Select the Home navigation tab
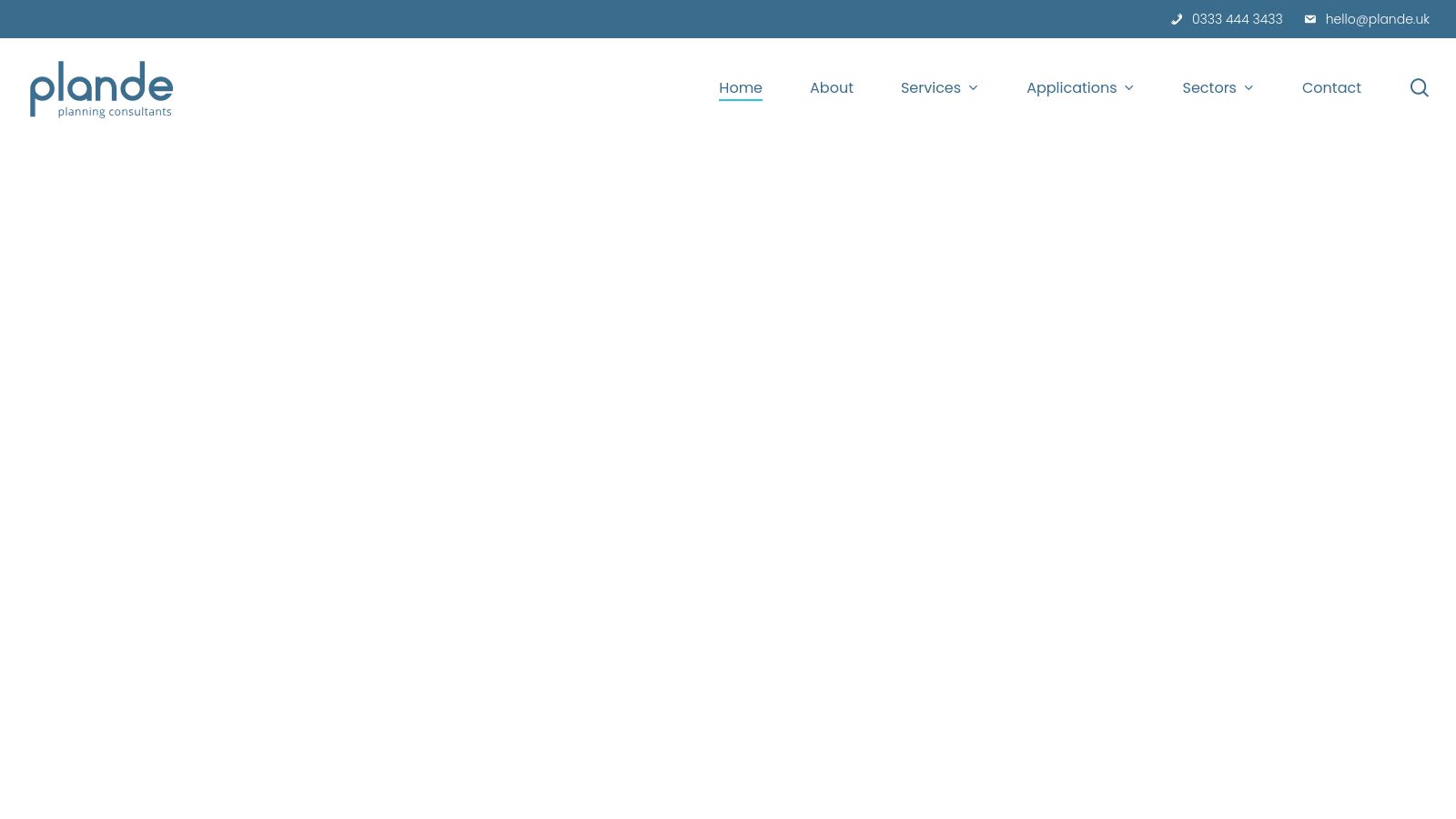The image size is (1456, 819). [x=740, y=87]
